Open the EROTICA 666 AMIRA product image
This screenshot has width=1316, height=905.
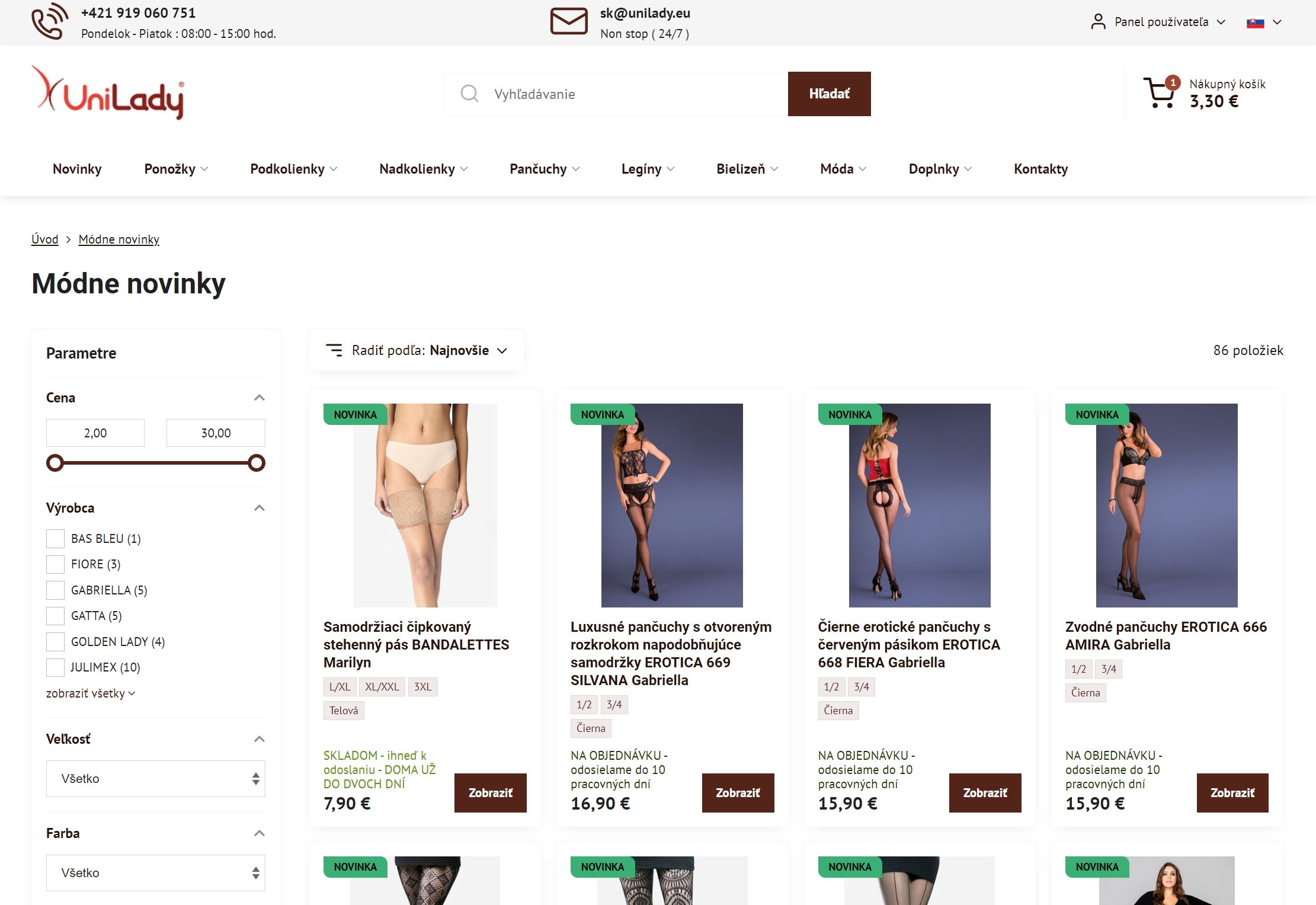pos(1167,506)
